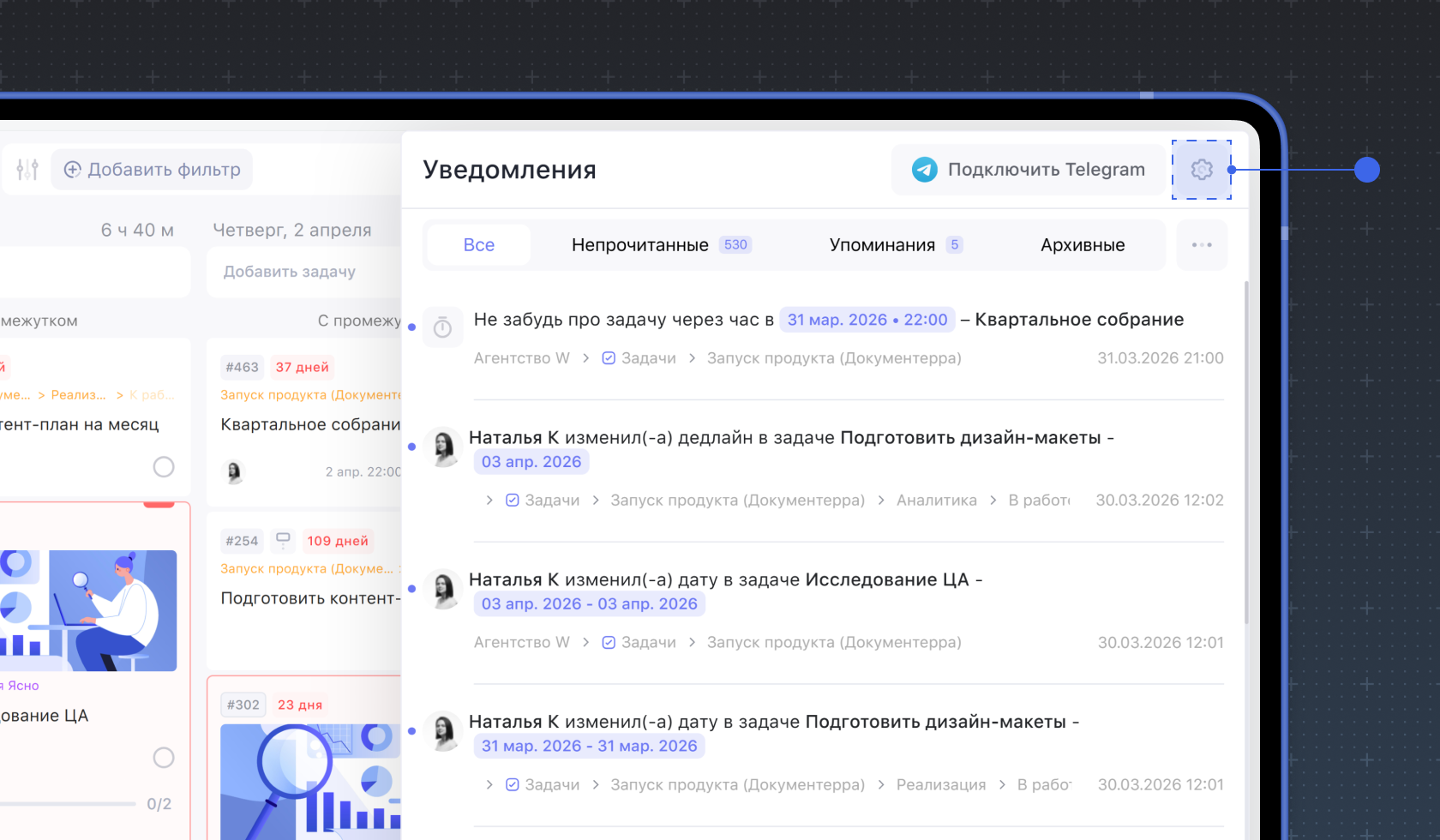
Task: Click the filter sliders icon
Action: tap(27, 170)
